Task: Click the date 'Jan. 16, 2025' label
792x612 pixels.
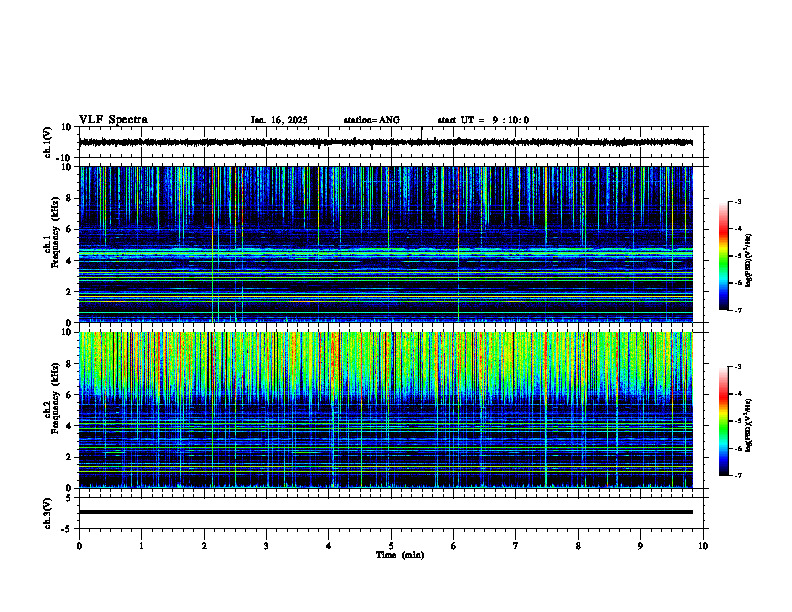Action: tap(279, 120)
